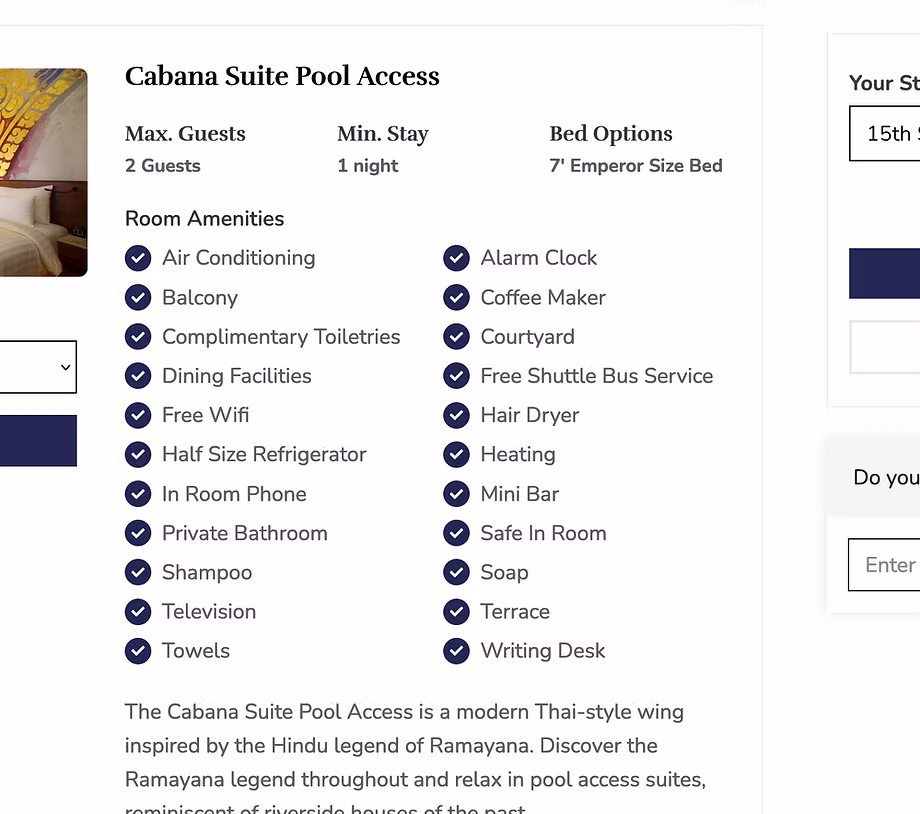The image size is (920, 814).
Task: Click the checkmark icon next to Television
Action: pos(138,612)
